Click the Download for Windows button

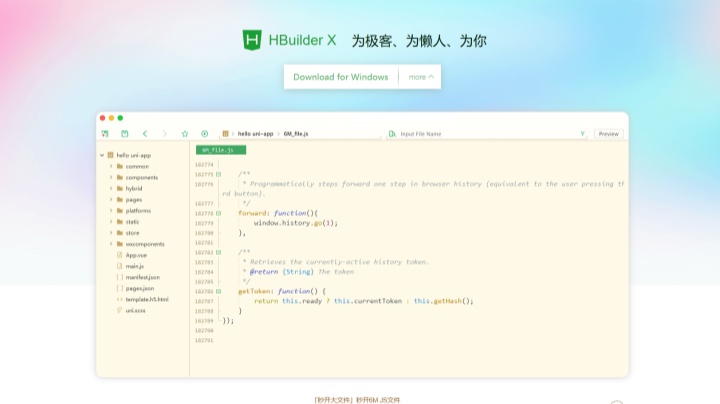(341, 77)
